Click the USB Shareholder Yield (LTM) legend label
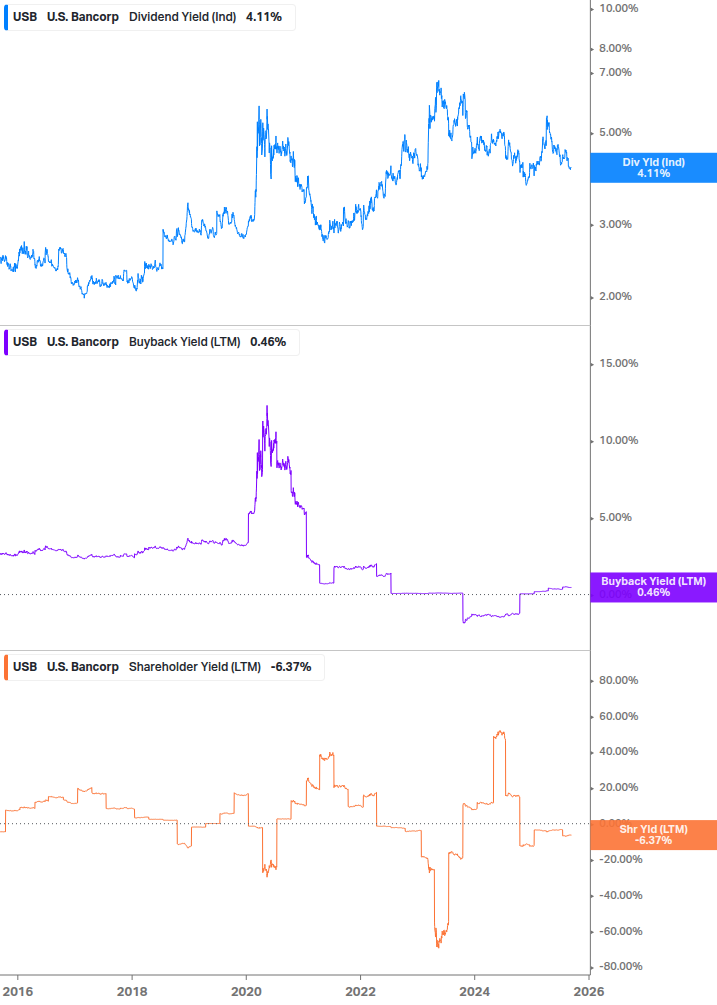The height and width of the screenshot is (1005, 717). point(163,667)
